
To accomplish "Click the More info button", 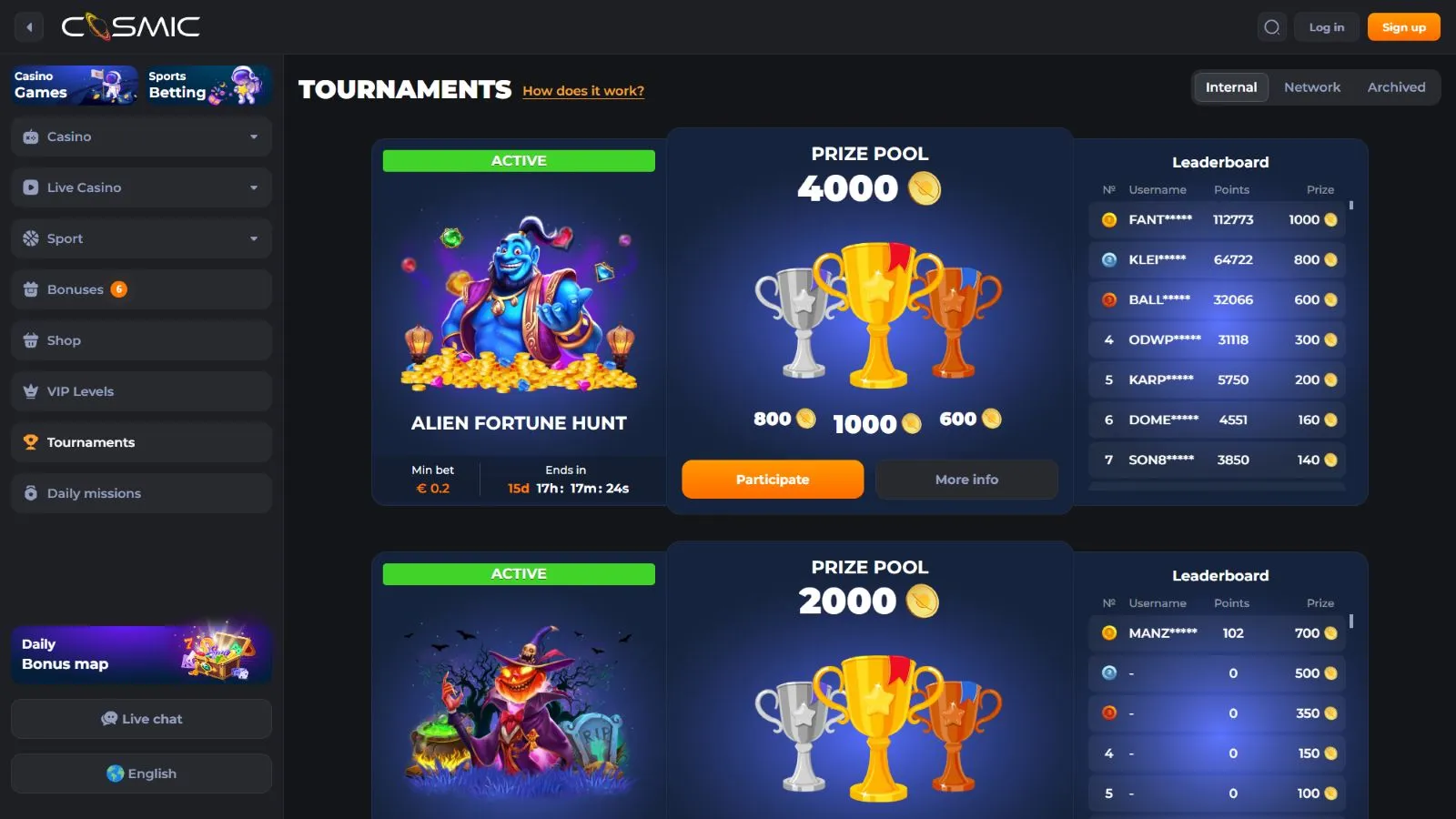I will (x=966, y=480).
